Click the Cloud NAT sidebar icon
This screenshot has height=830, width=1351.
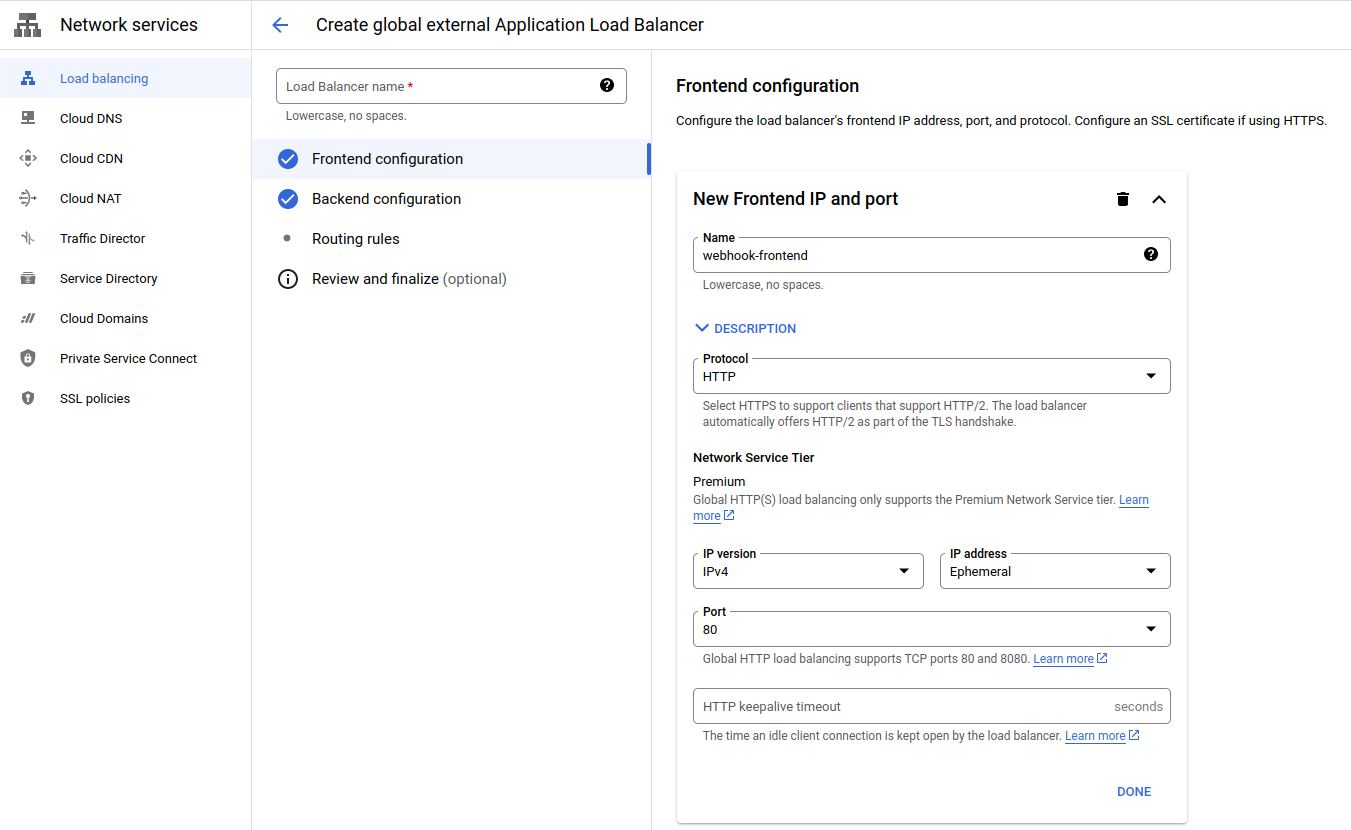(28, 198)
